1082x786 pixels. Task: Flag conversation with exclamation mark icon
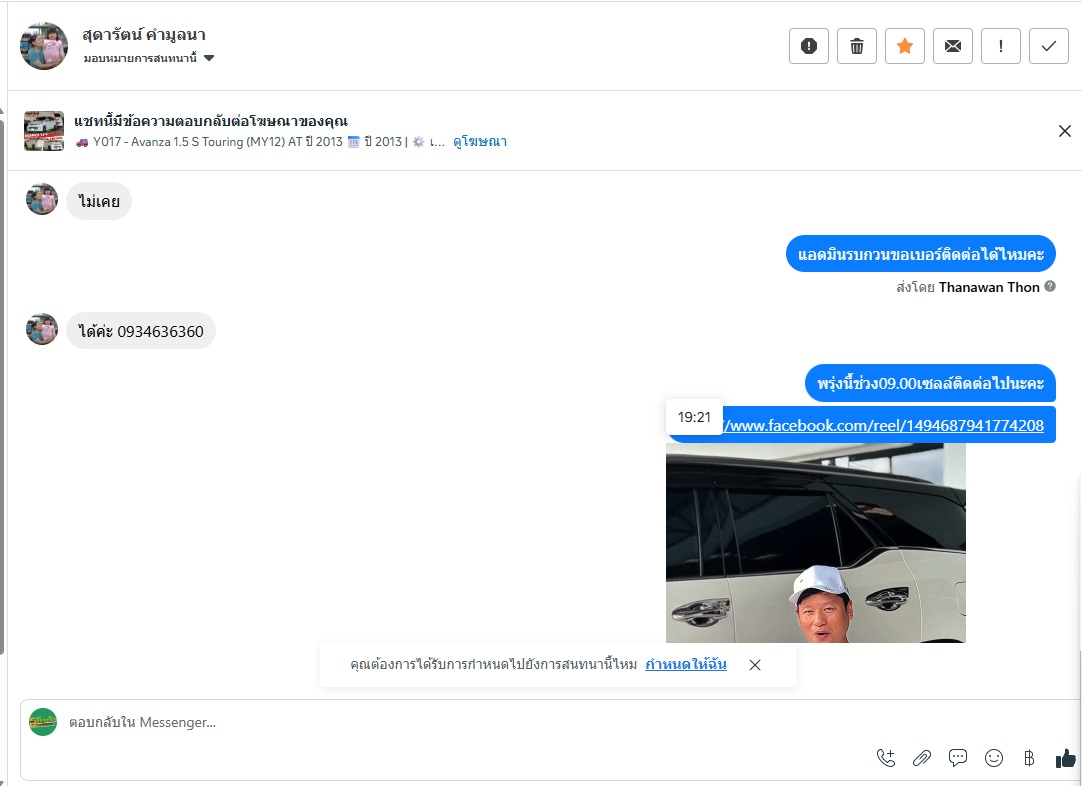1001,46
